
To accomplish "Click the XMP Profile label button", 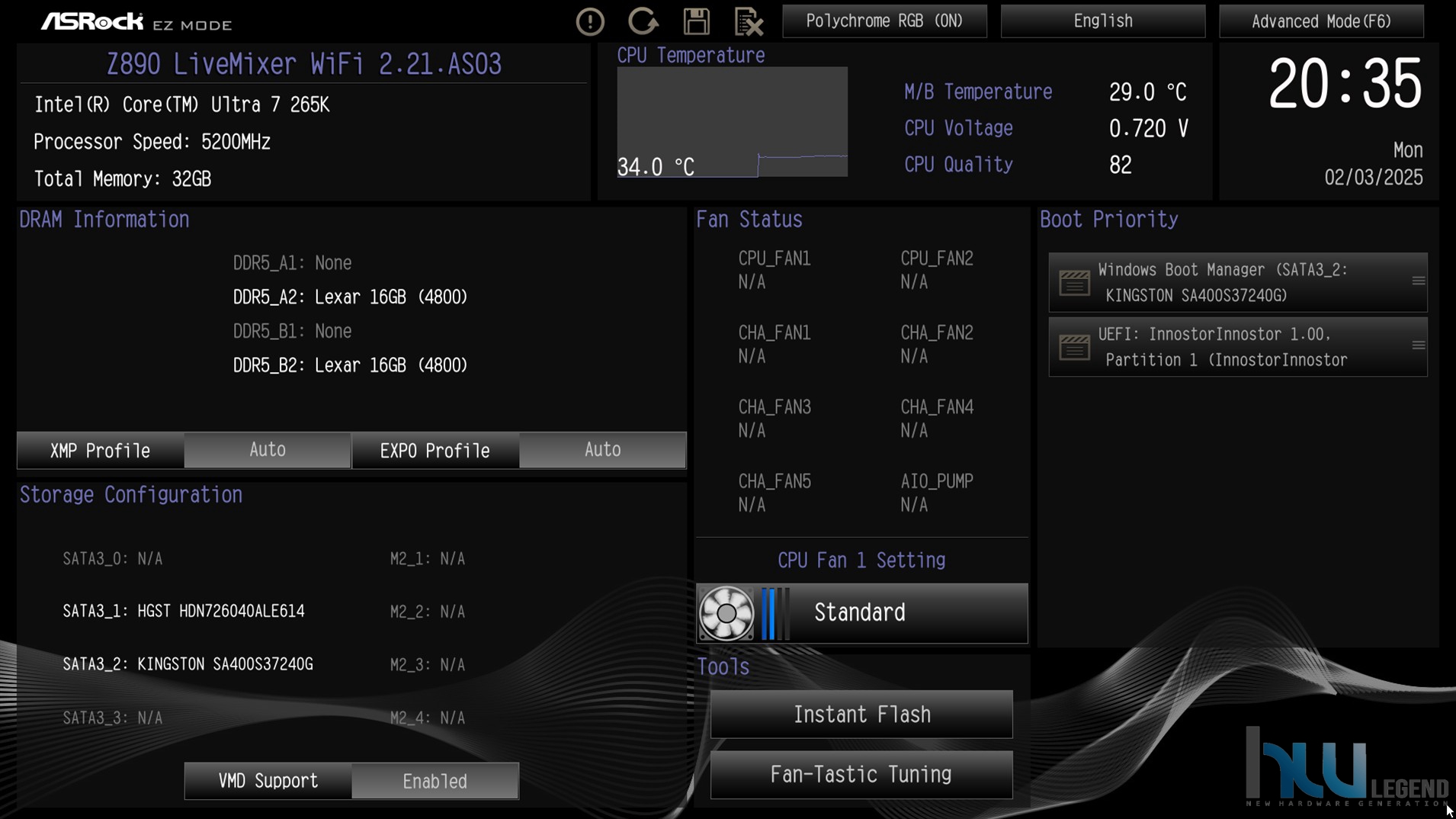I will point(101,451).
